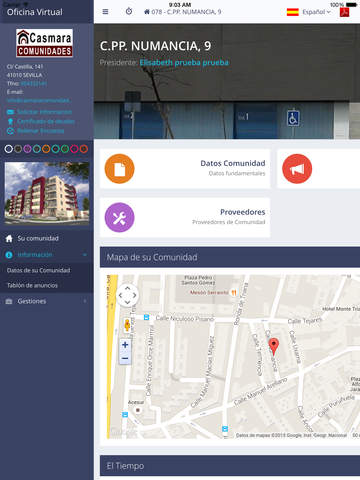Zoom out the map with minus button

tap(125, 358)
